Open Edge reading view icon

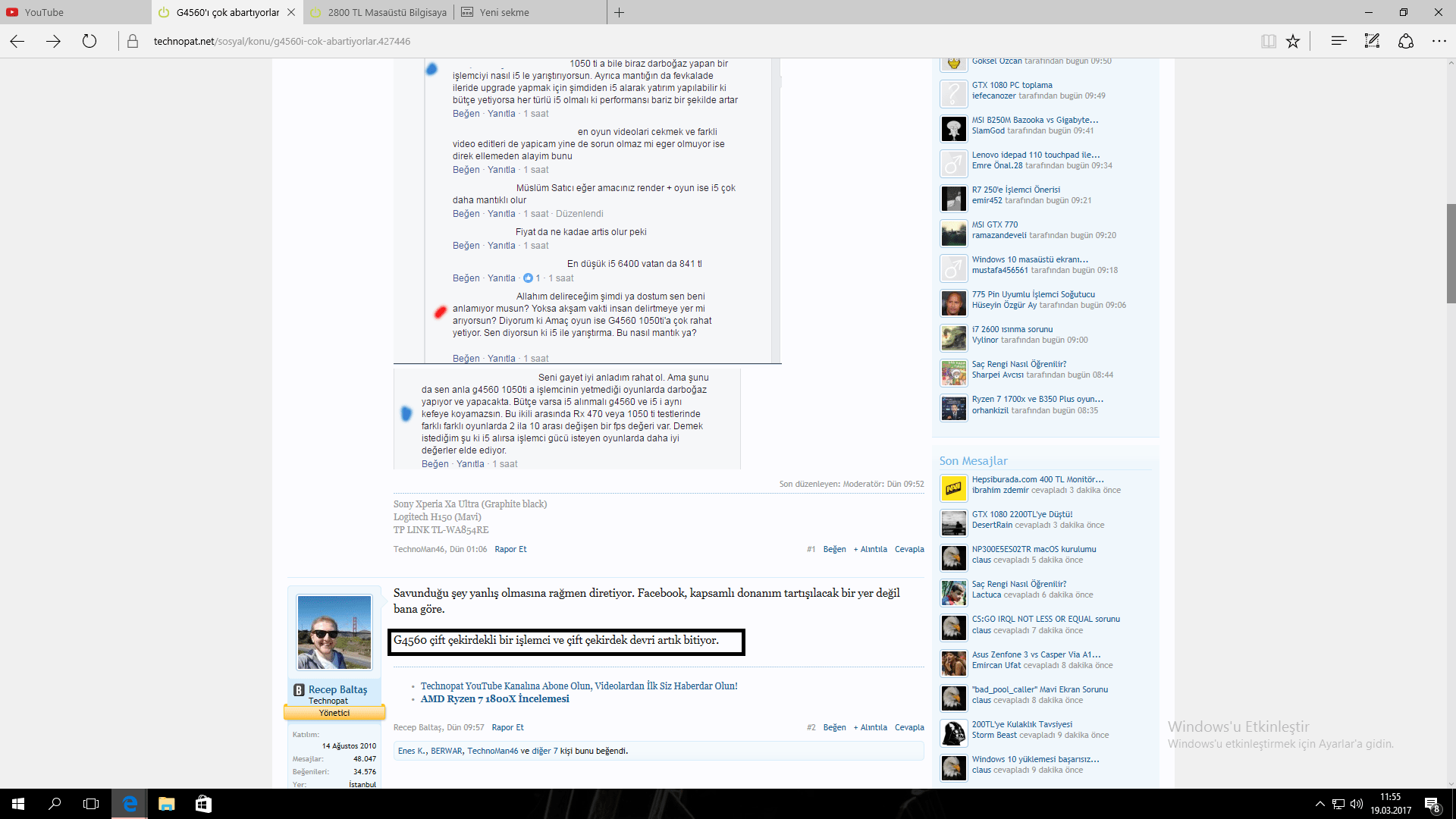click(1268, 41)
